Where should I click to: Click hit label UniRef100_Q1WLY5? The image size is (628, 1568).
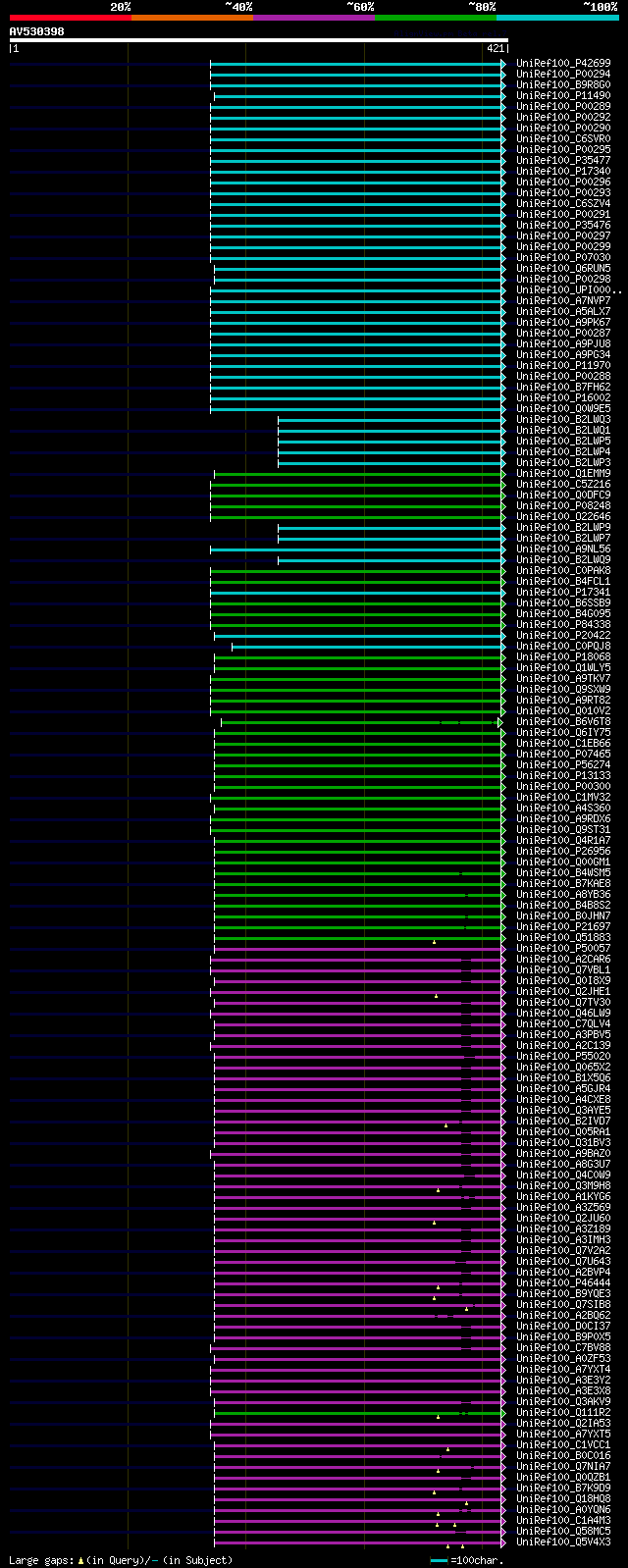coord(563,667)
